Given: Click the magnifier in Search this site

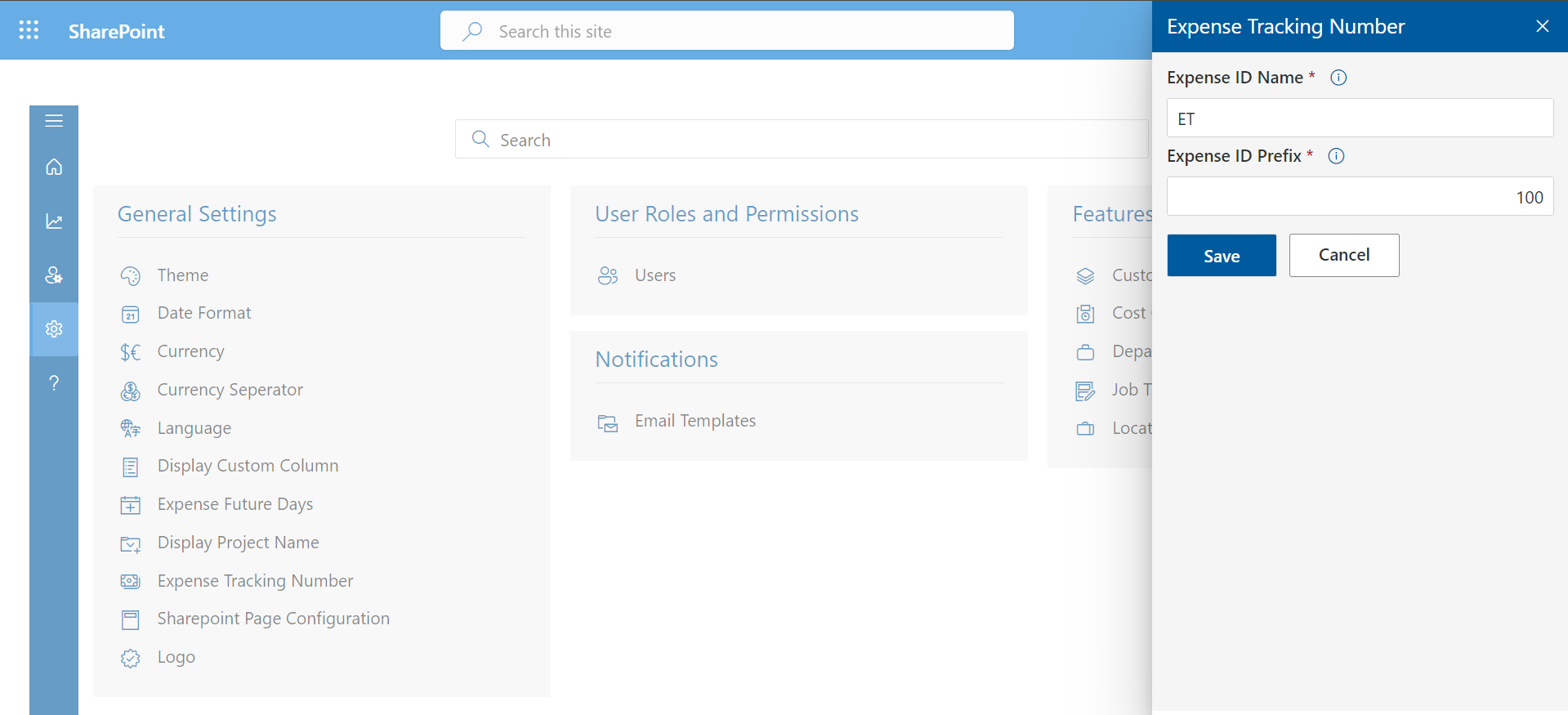Looking at the screenshot, I should 472,31.
